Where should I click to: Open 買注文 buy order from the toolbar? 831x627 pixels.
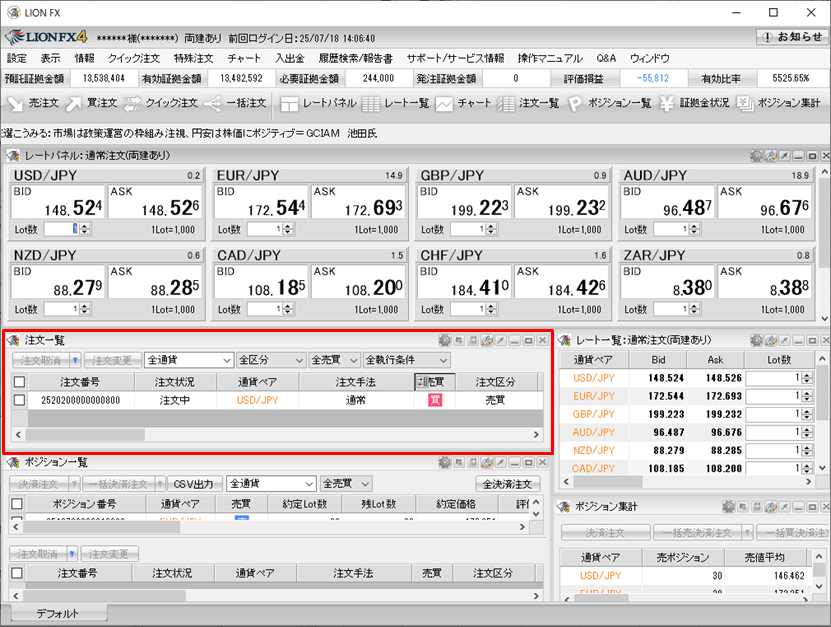[92, 103]
